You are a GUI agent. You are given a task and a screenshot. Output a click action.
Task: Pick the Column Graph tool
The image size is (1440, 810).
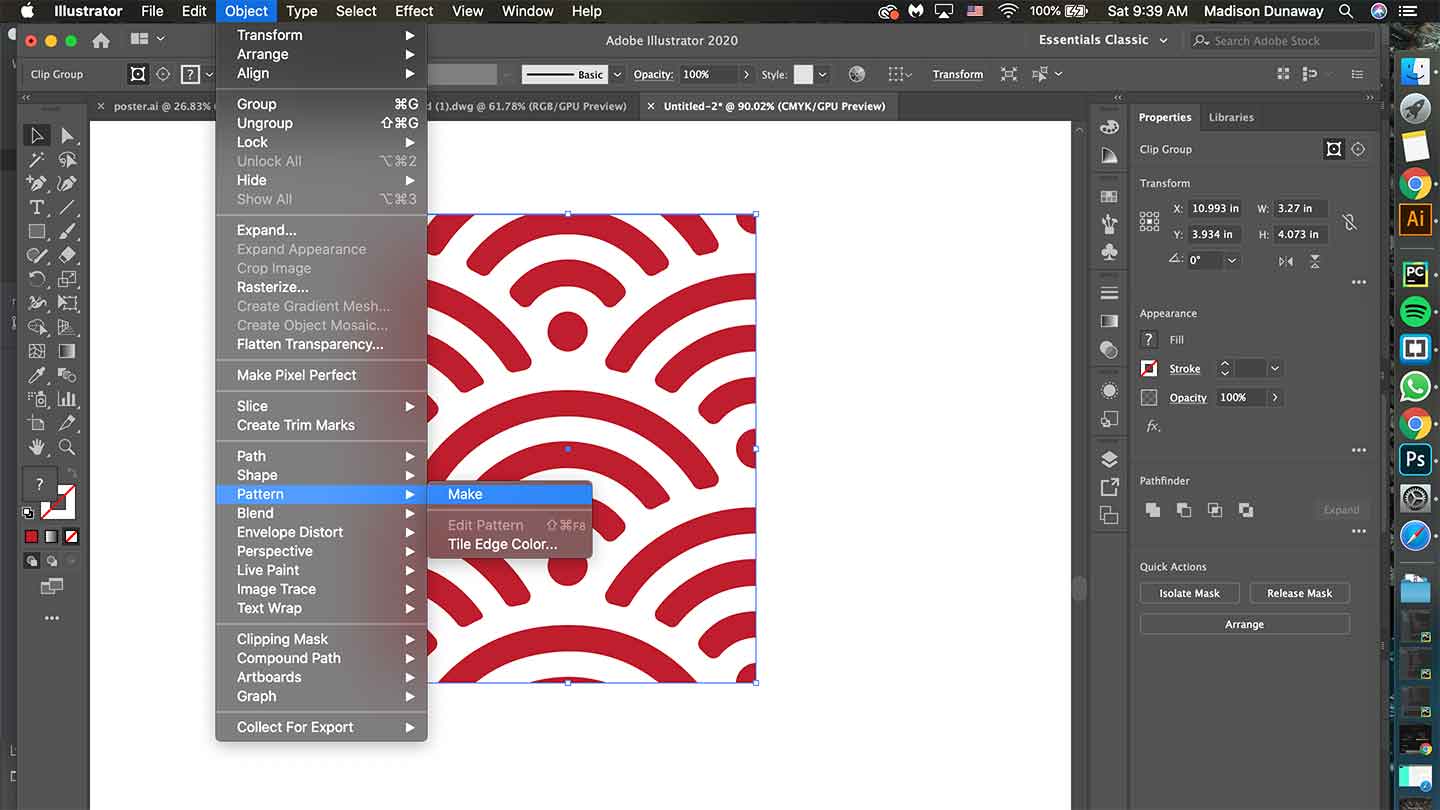point(67,399)
